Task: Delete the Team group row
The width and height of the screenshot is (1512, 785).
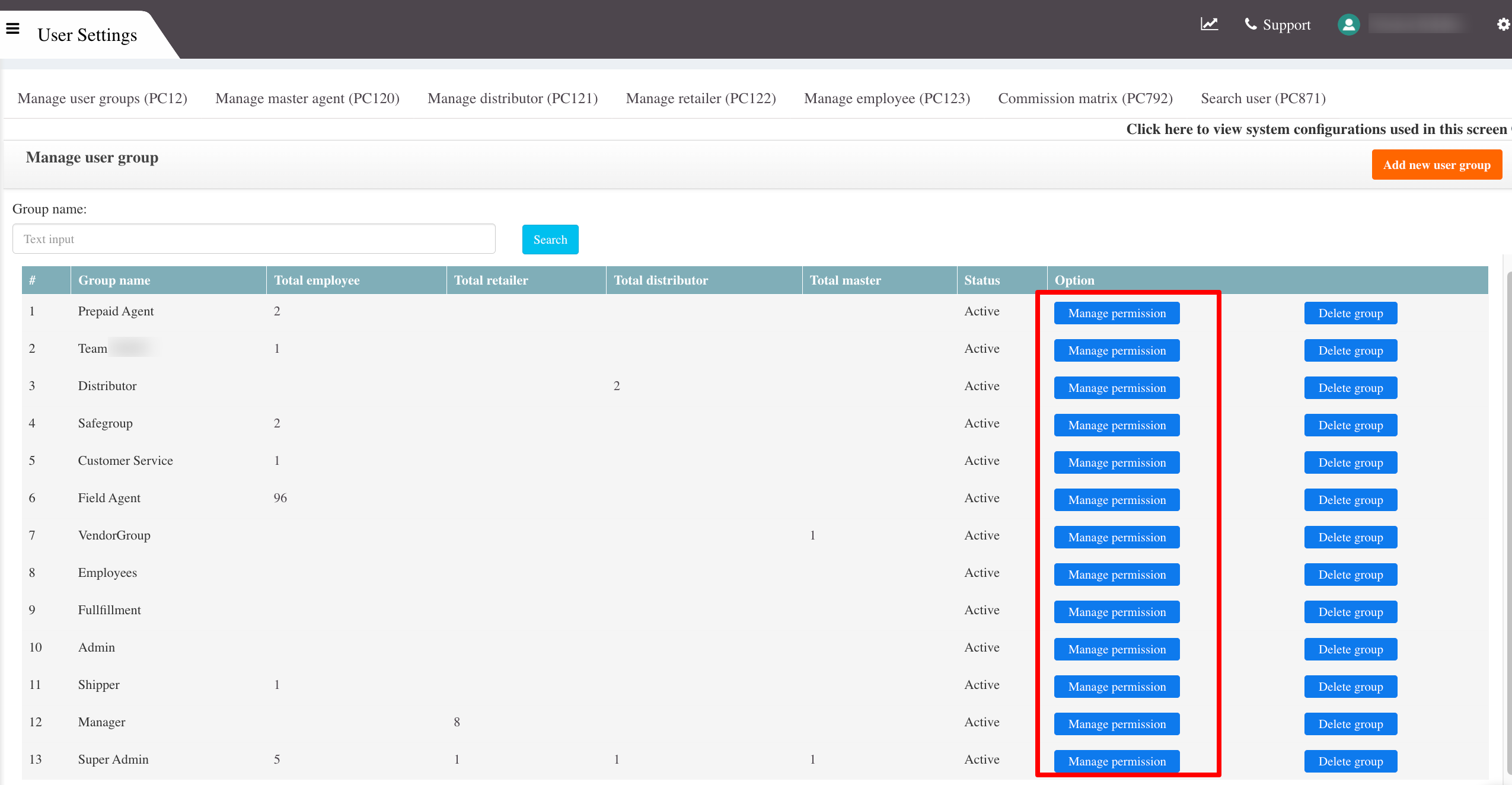Action: pos(1351,350)
